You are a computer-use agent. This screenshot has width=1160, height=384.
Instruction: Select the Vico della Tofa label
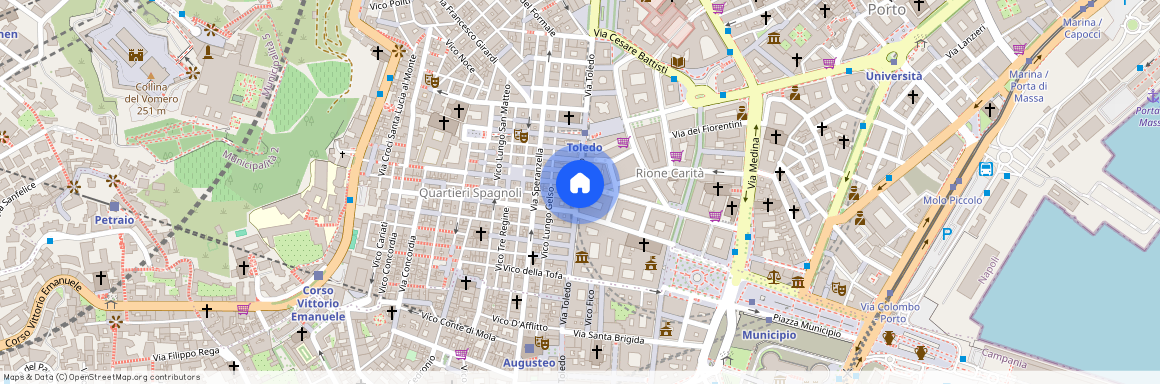533,272
